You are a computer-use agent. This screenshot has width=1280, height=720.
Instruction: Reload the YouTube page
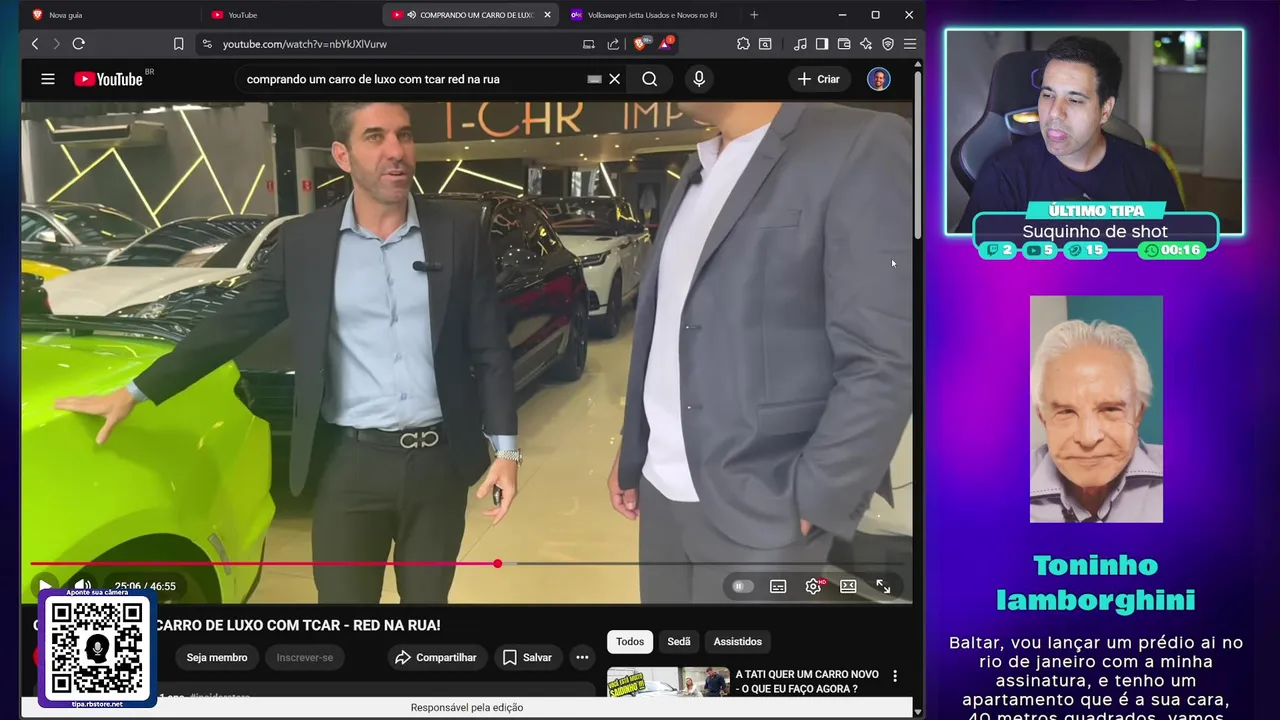tap(78, 44)
